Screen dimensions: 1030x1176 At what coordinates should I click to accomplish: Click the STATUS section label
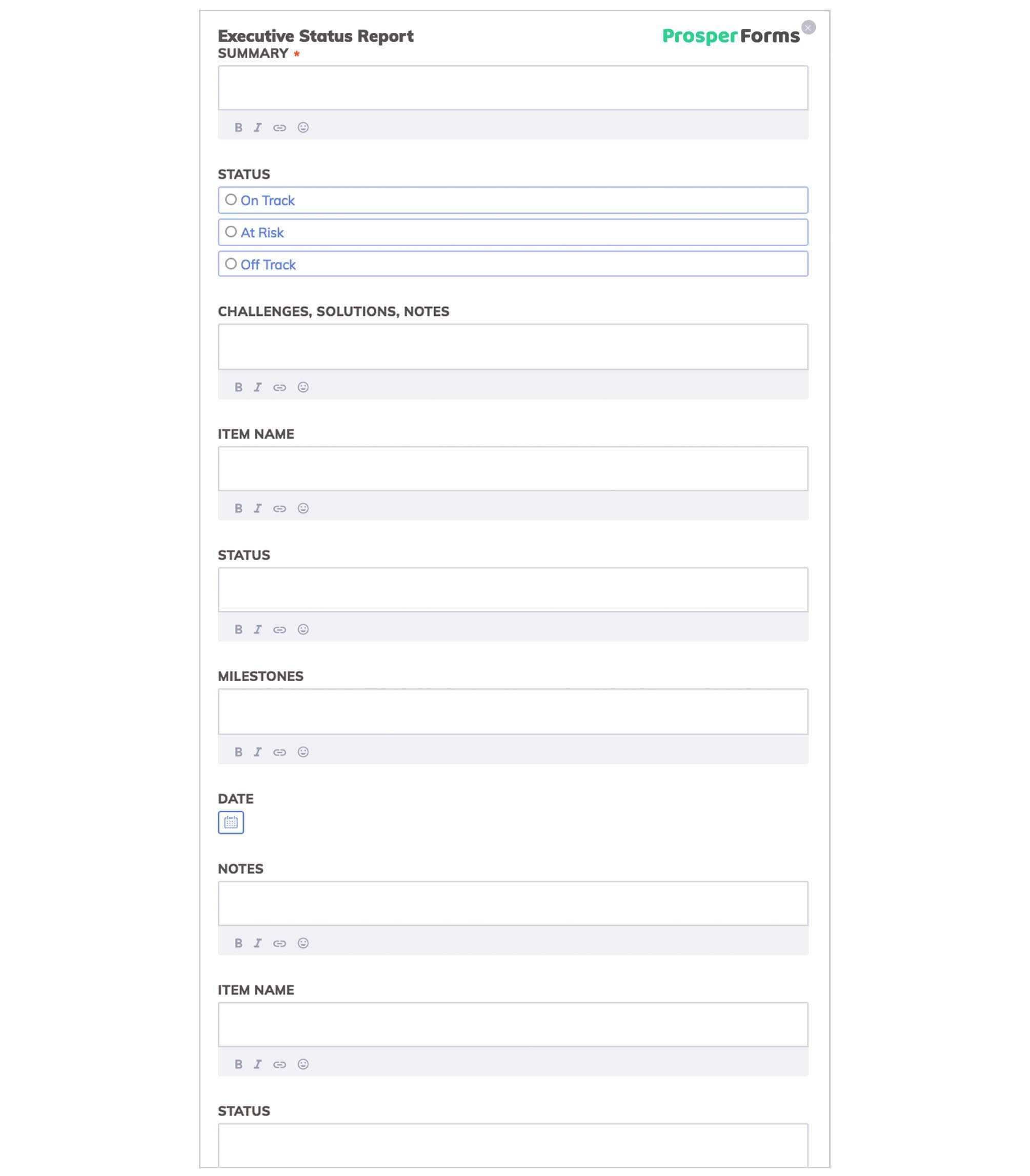click(244, 174)
